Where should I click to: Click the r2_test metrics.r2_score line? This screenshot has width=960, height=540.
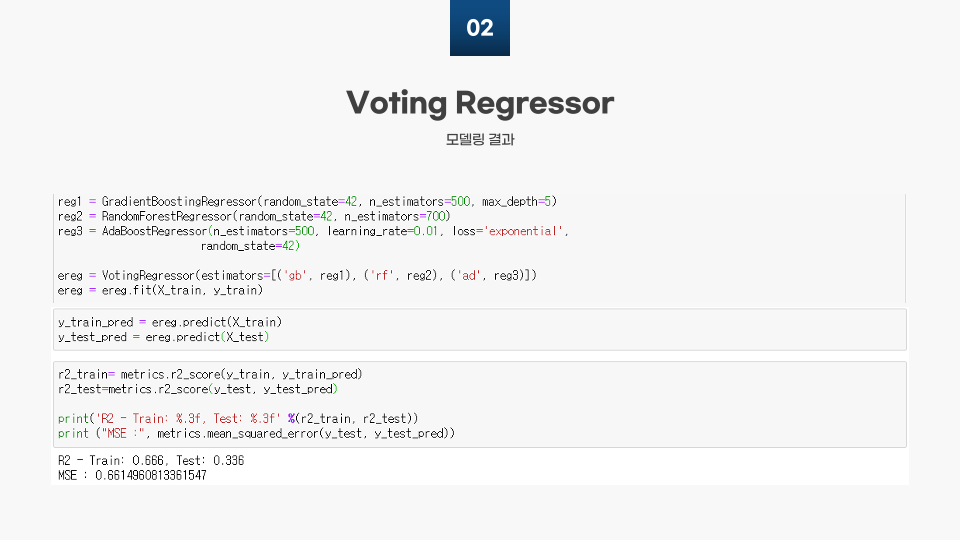198,389
